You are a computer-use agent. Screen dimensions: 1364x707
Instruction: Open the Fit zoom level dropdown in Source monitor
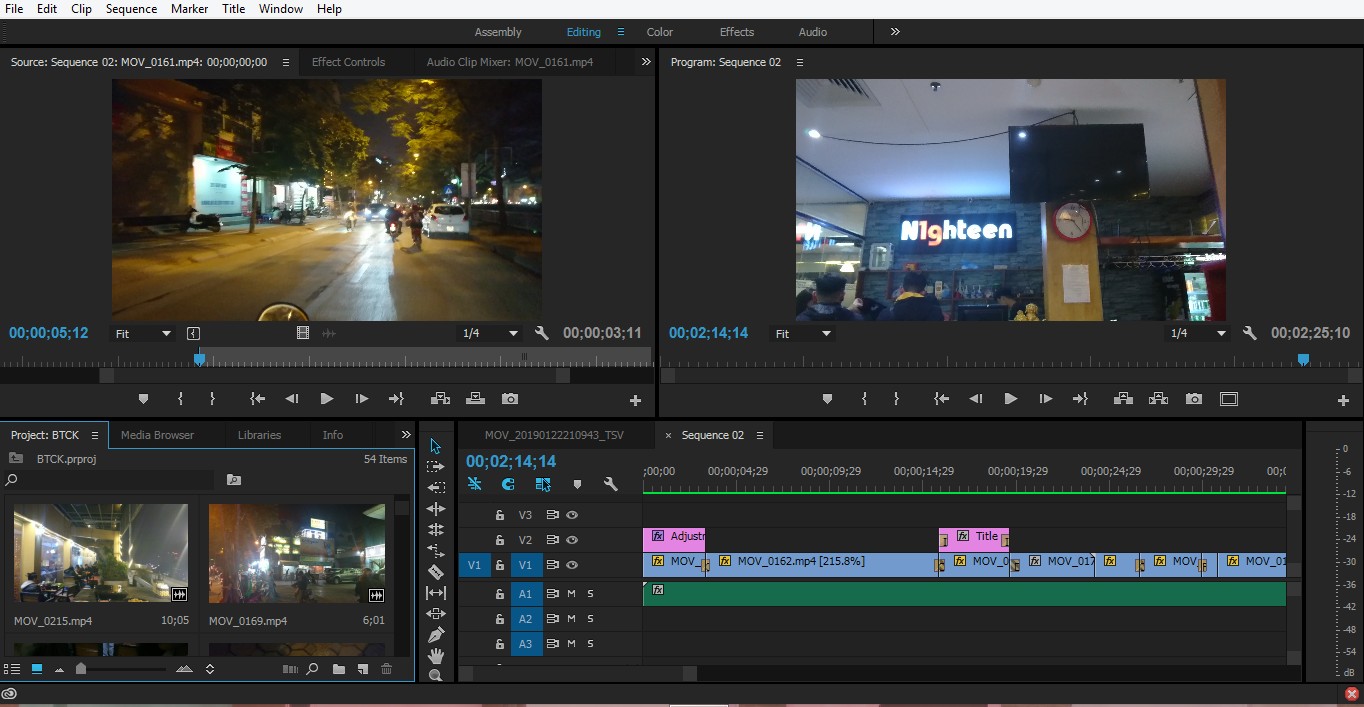tap(143, 333)
